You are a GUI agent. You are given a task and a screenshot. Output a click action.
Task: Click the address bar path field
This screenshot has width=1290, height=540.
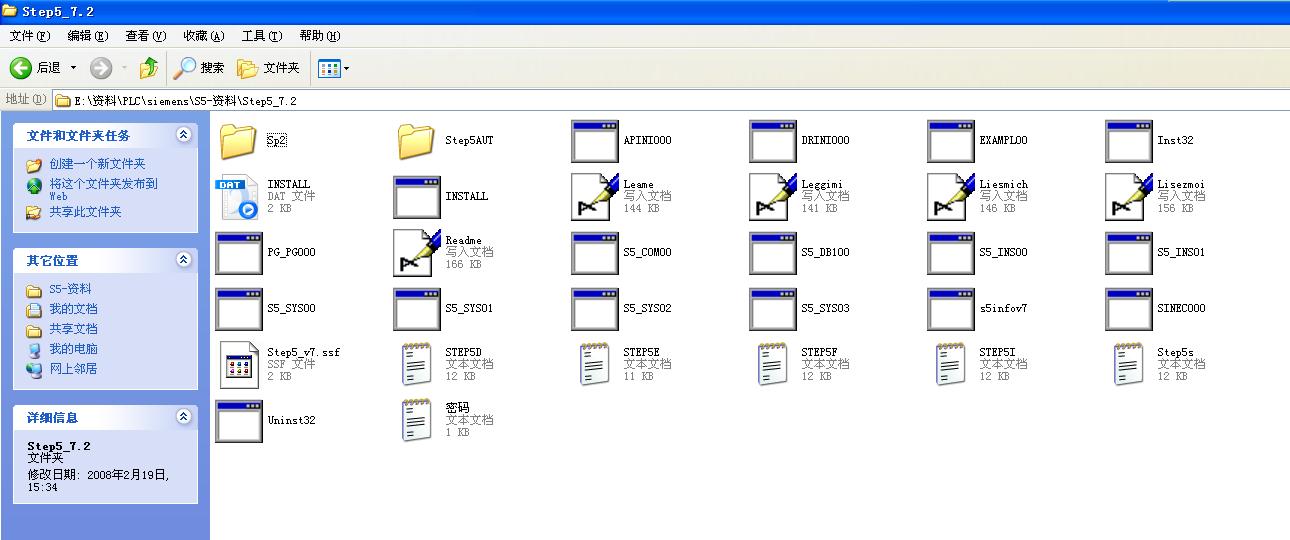pos(600,101)
